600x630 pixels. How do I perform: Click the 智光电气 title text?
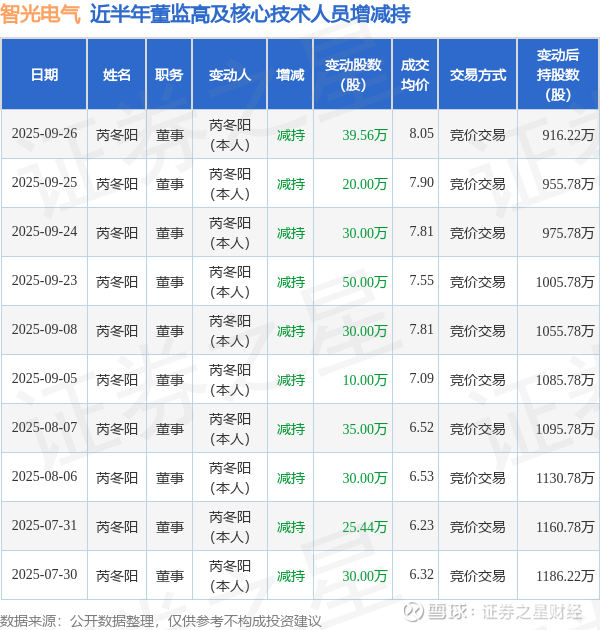[41, 14]
